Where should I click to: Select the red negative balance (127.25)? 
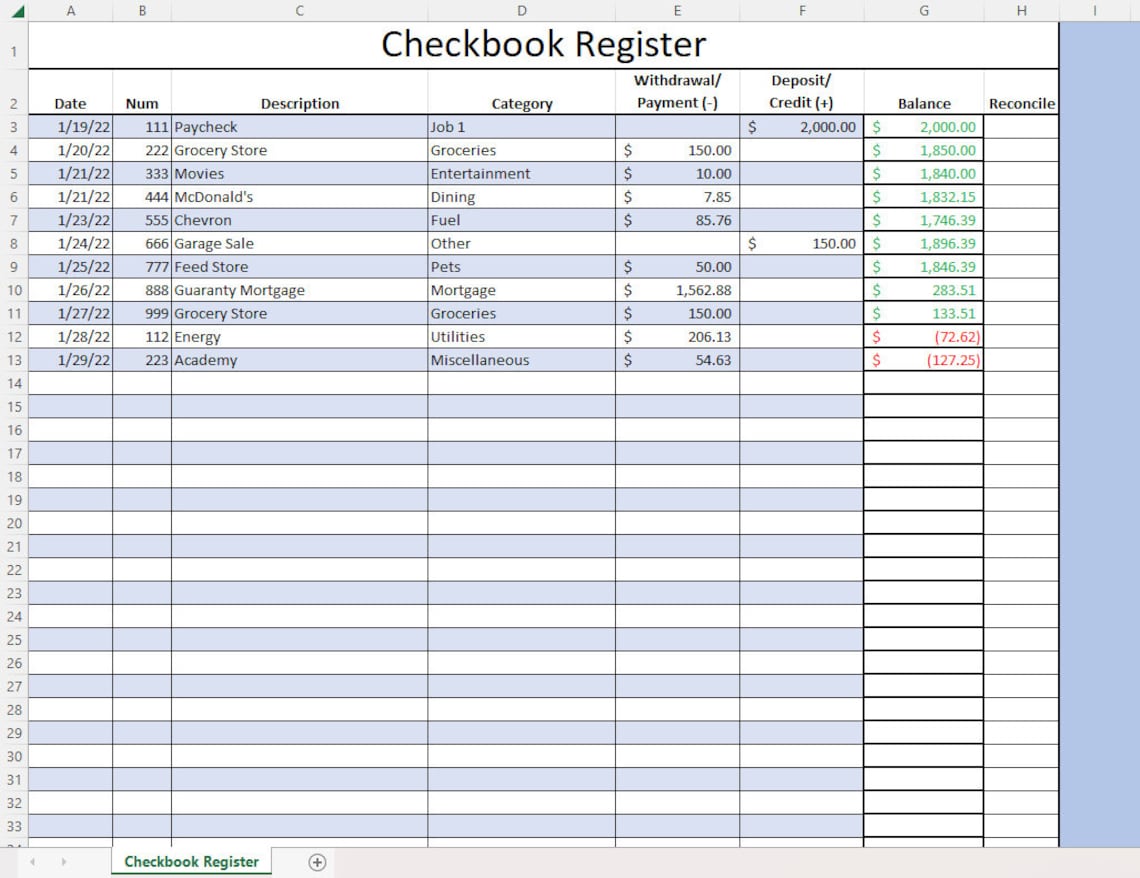923,360
